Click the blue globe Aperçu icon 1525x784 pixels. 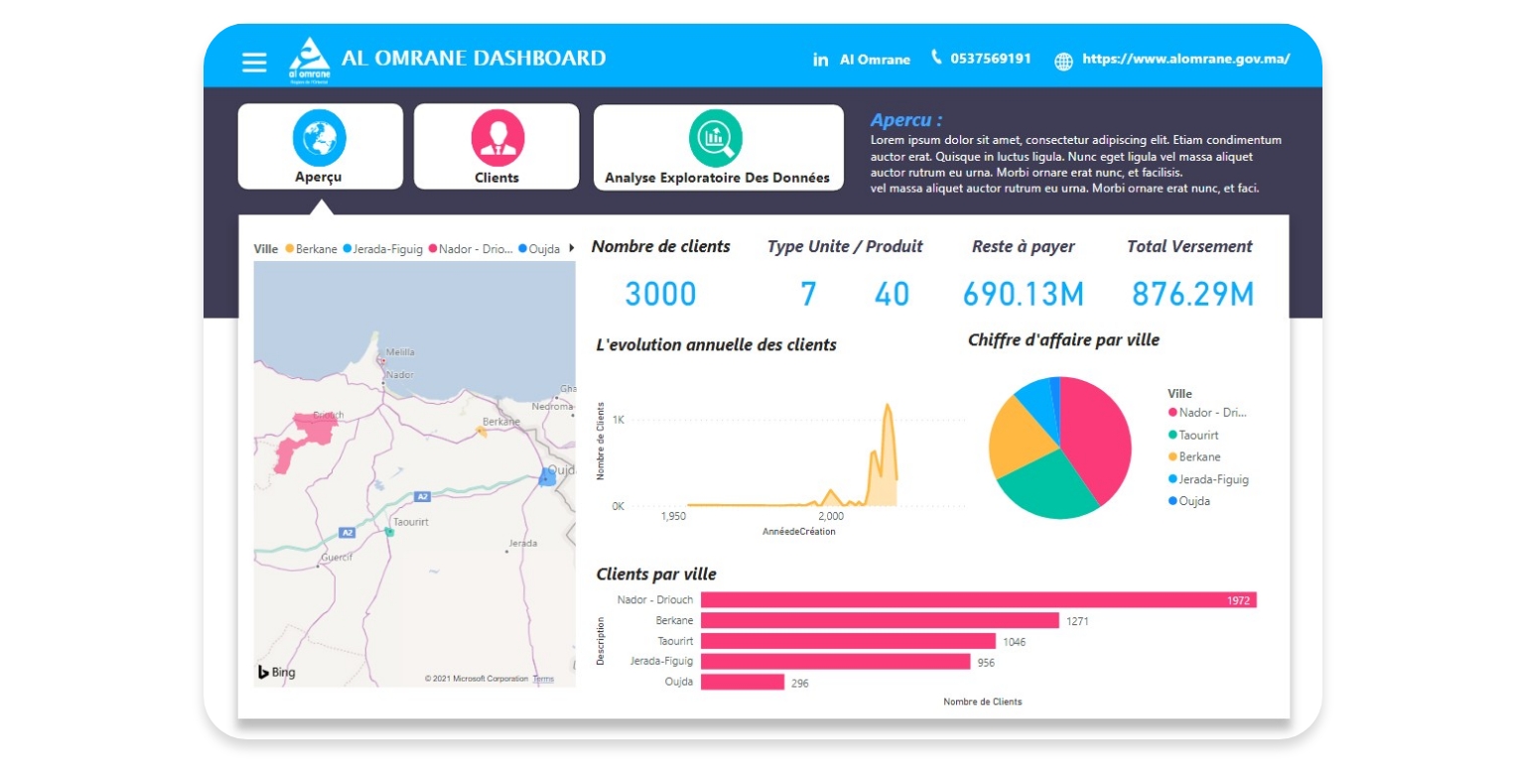click(x=319, y=137)
